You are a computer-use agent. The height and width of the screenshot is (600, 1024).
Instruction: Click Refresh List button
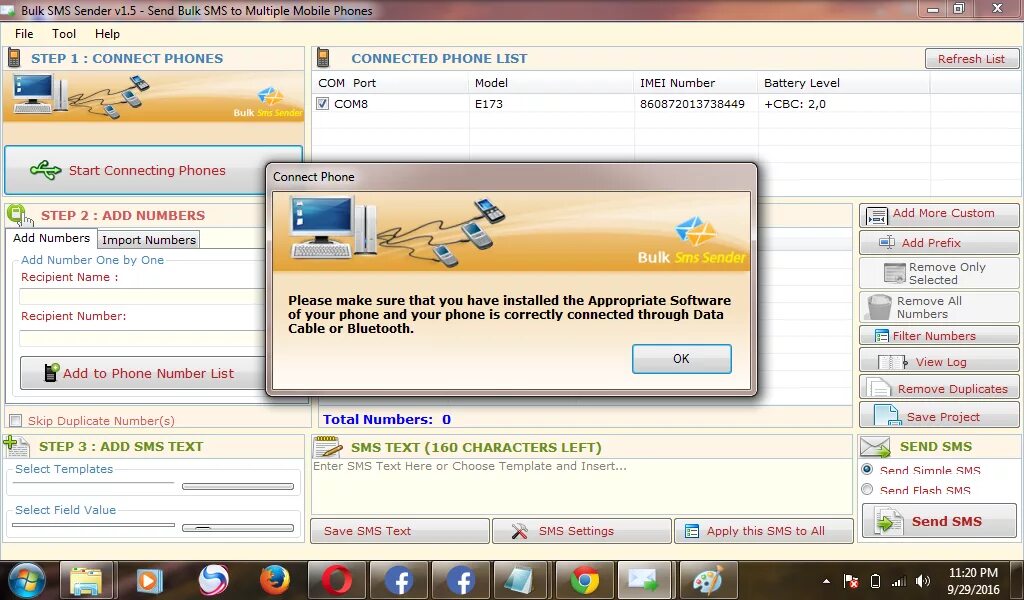[x=971, y=59]
